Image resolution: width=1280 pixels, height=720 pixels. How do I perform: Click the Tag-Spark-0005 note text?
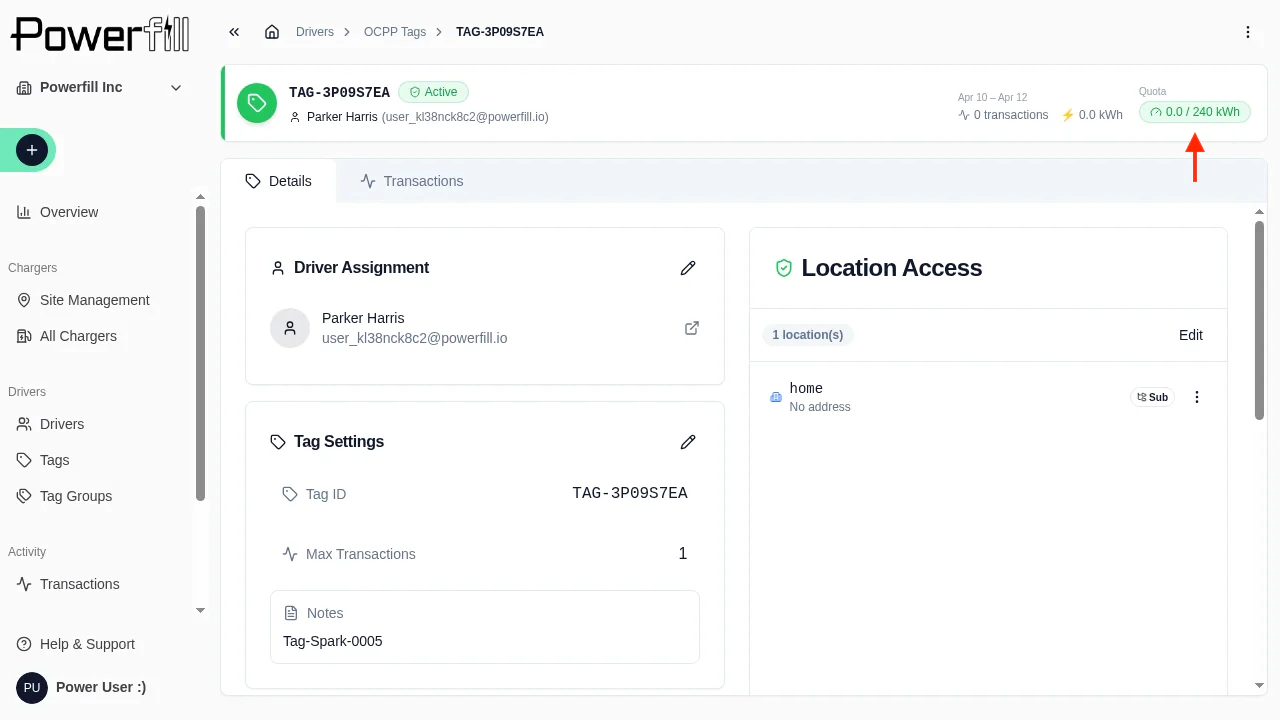[333, 641]
